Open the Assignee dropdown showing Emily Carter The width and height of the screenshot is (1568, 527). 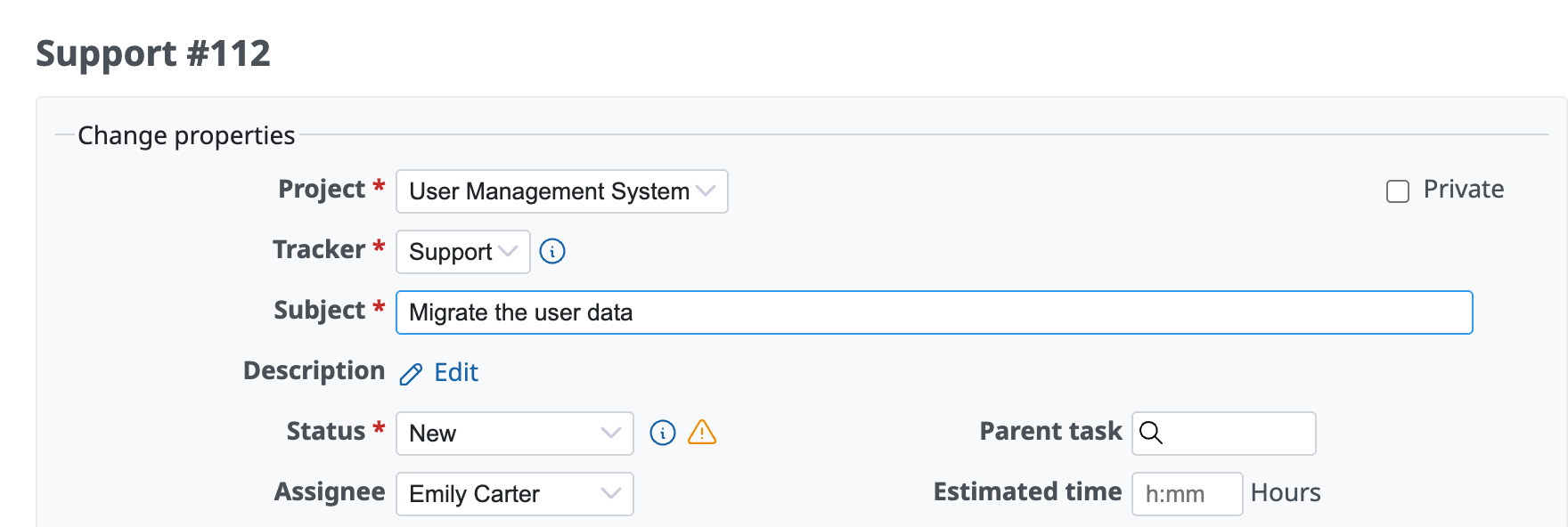point(515,494)
